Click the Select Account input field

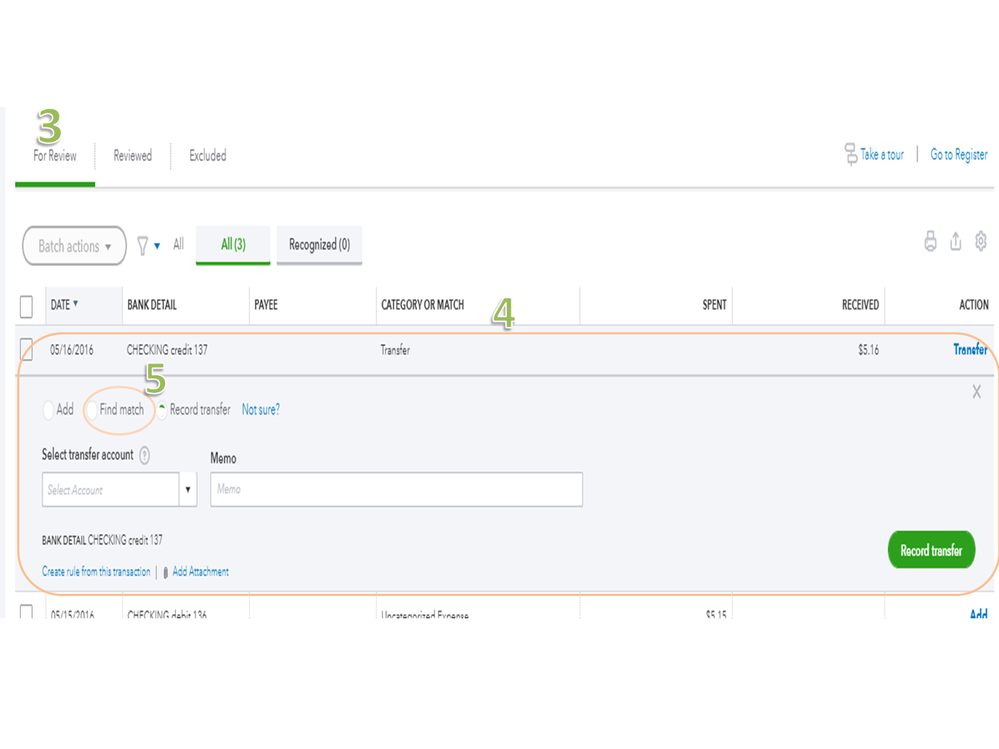(x=110, y=489)
